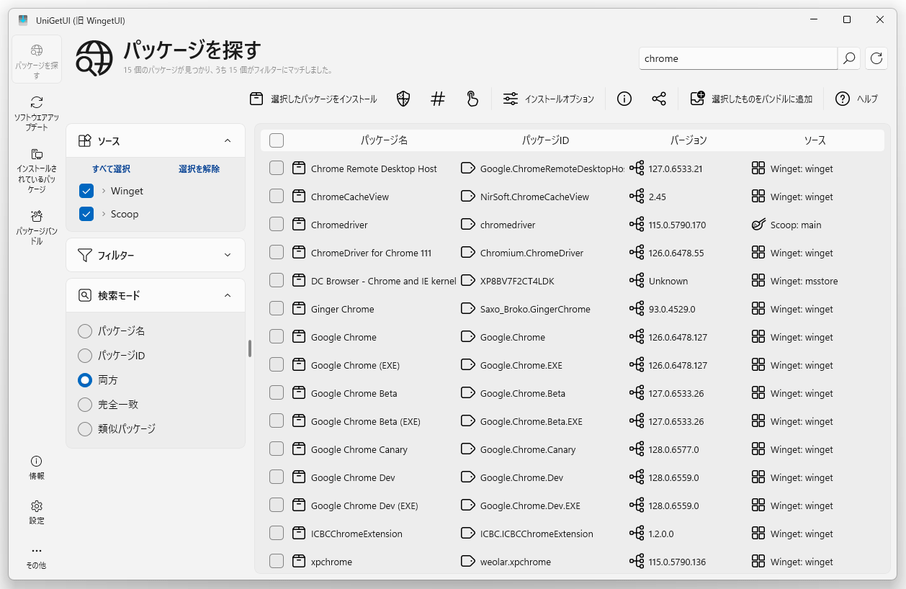Viewport: 906px width, 589px height.
Task: Sort by パッケージID column header
Action: coord(545,140)
